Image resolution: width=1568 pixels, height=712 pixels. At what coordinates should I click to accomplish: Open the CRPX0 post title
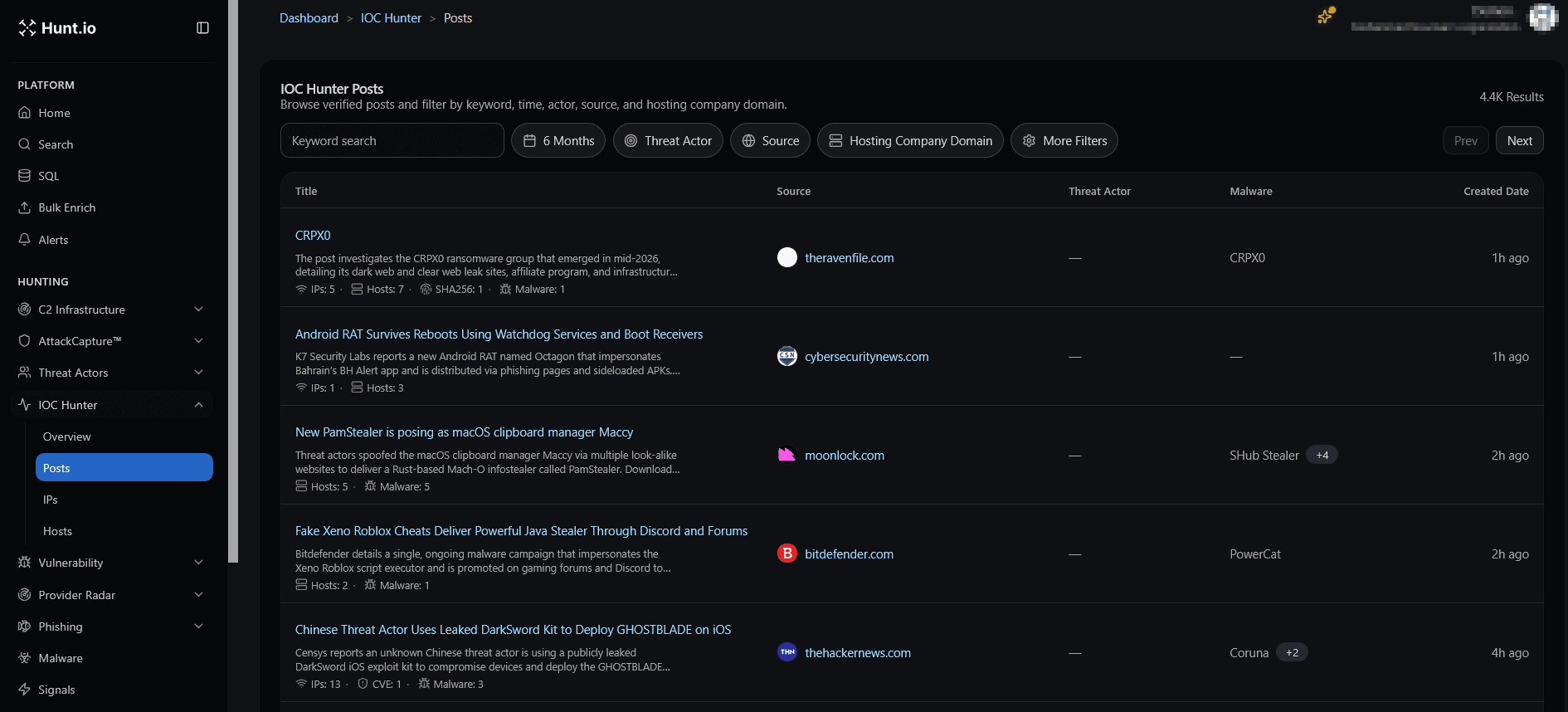(x=313, y=236)
